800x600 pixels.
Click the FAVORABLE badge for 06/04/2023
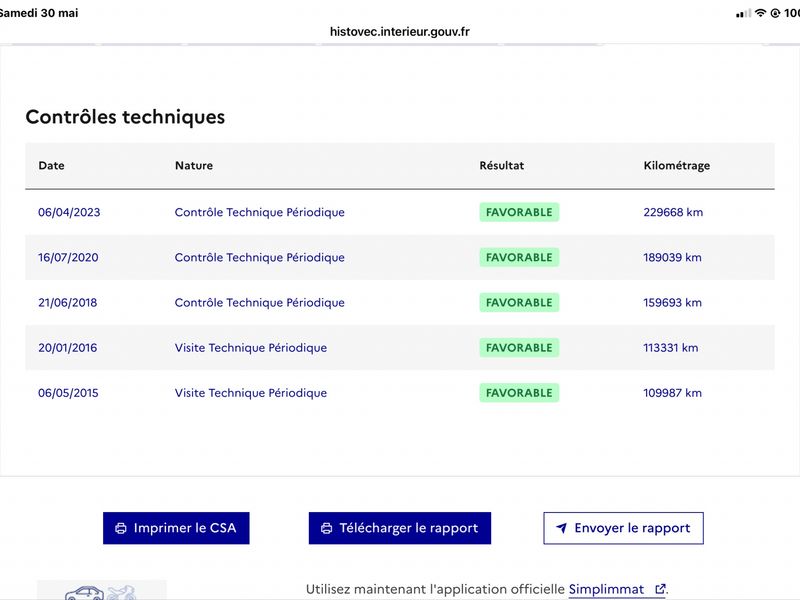[519, 212]
